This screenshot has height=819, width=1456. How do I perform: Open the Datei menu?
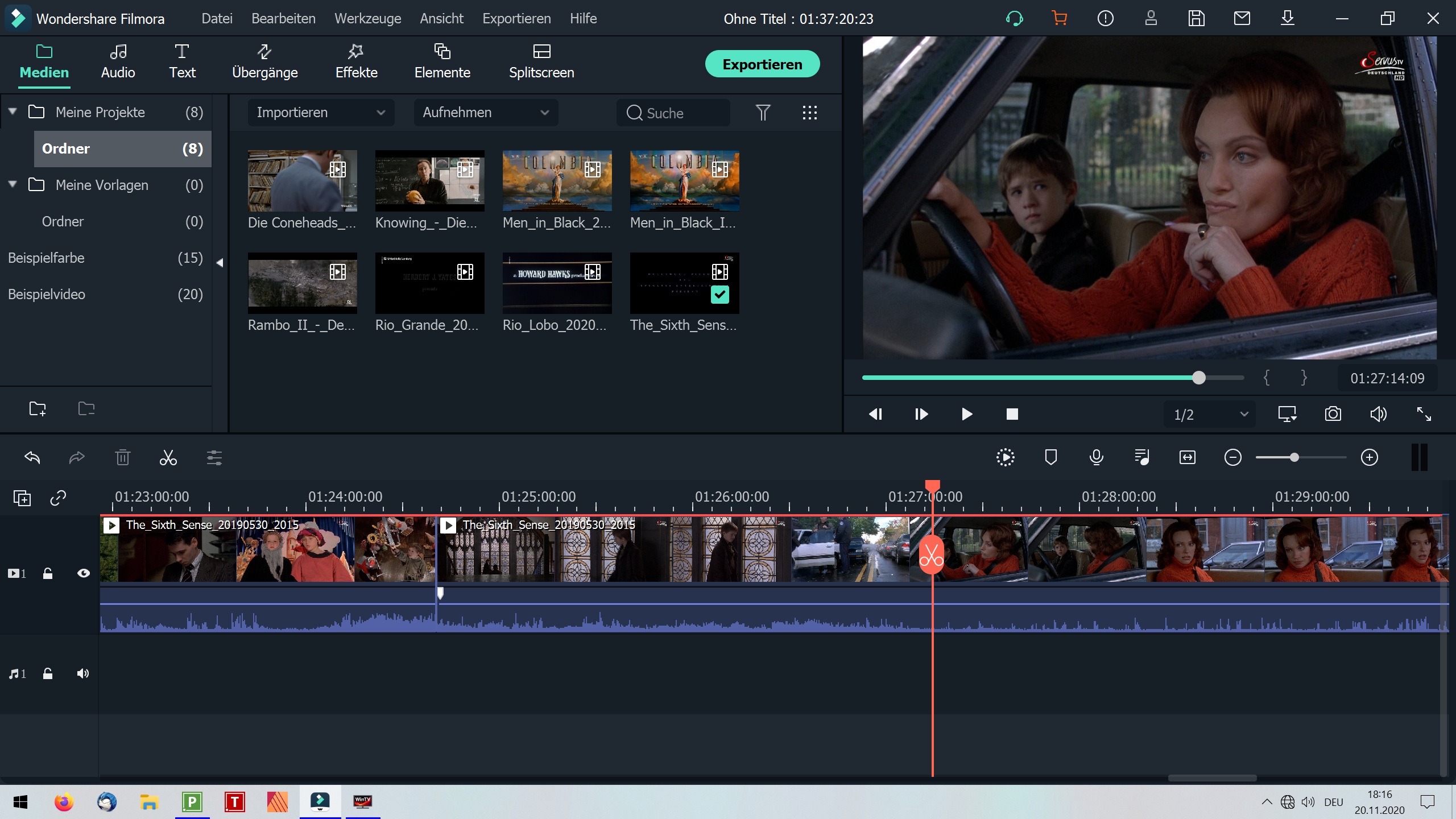point(217,18)
